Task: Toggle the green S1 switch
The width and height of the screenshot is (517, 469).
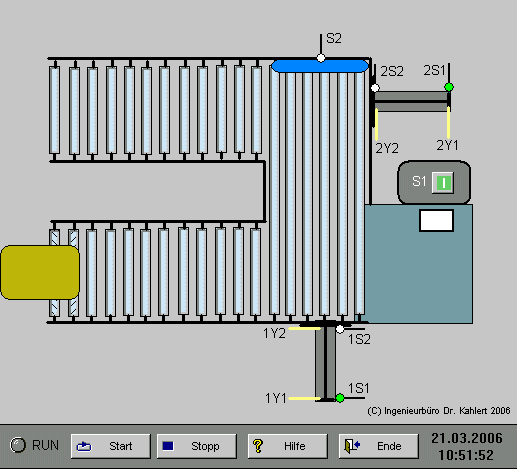Action: point(443,183)
